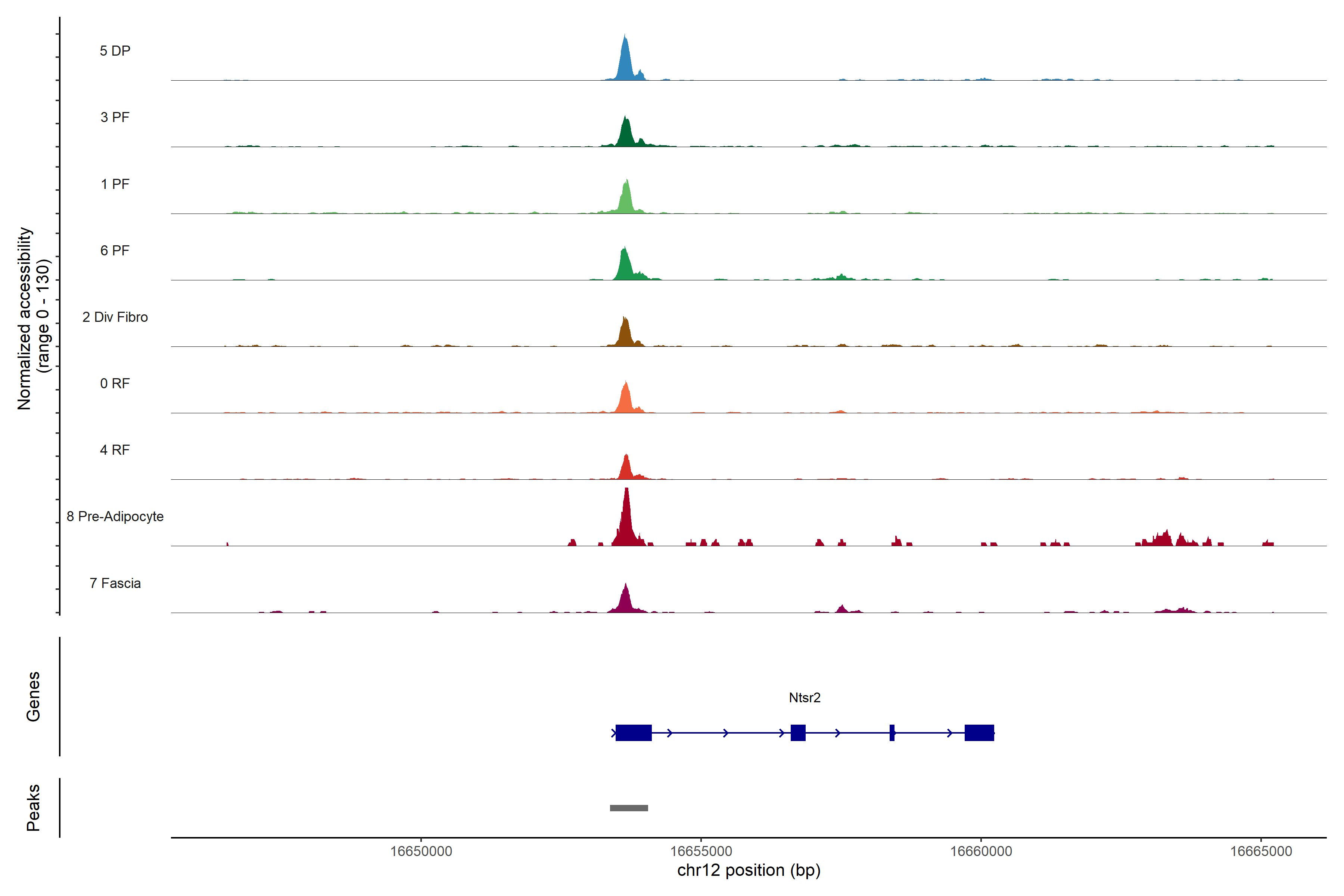Screen dimensions: 1344x896
Task: Click the gray peak region bar
Action: pos(629,808)
